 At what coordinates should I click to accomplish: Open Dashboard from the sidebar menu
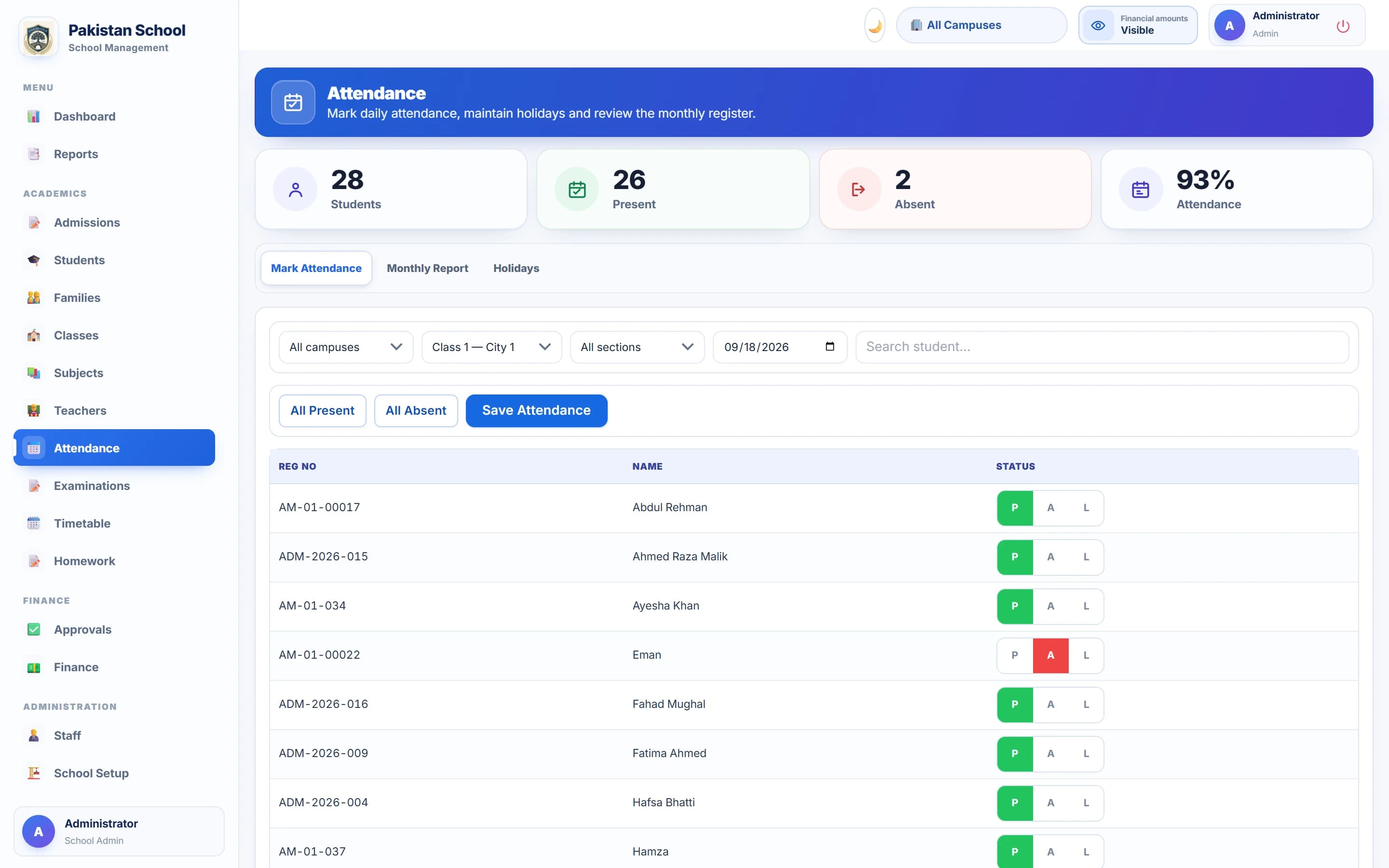click(x=114, y=117)
